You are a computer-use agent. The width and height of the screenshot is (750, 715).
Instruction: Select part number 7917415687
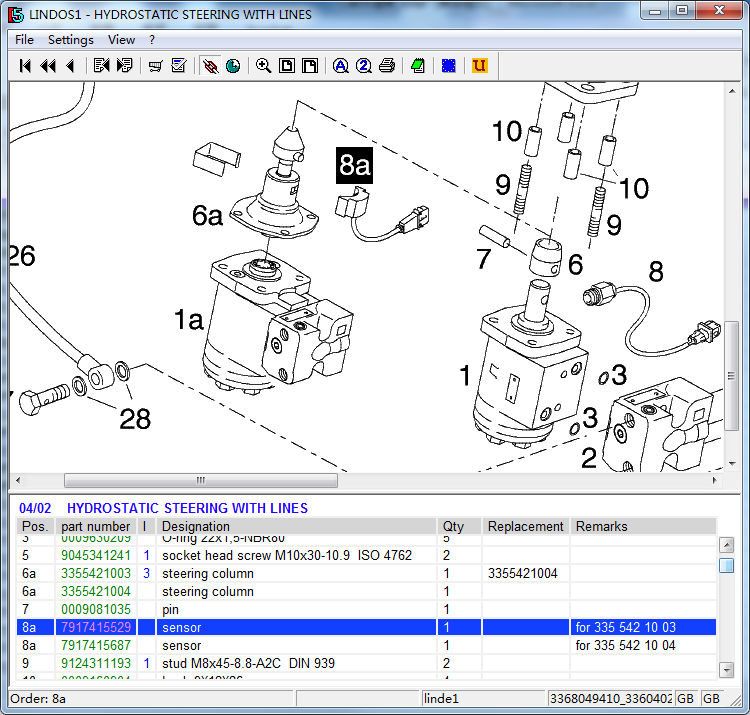tap(96, 645)
